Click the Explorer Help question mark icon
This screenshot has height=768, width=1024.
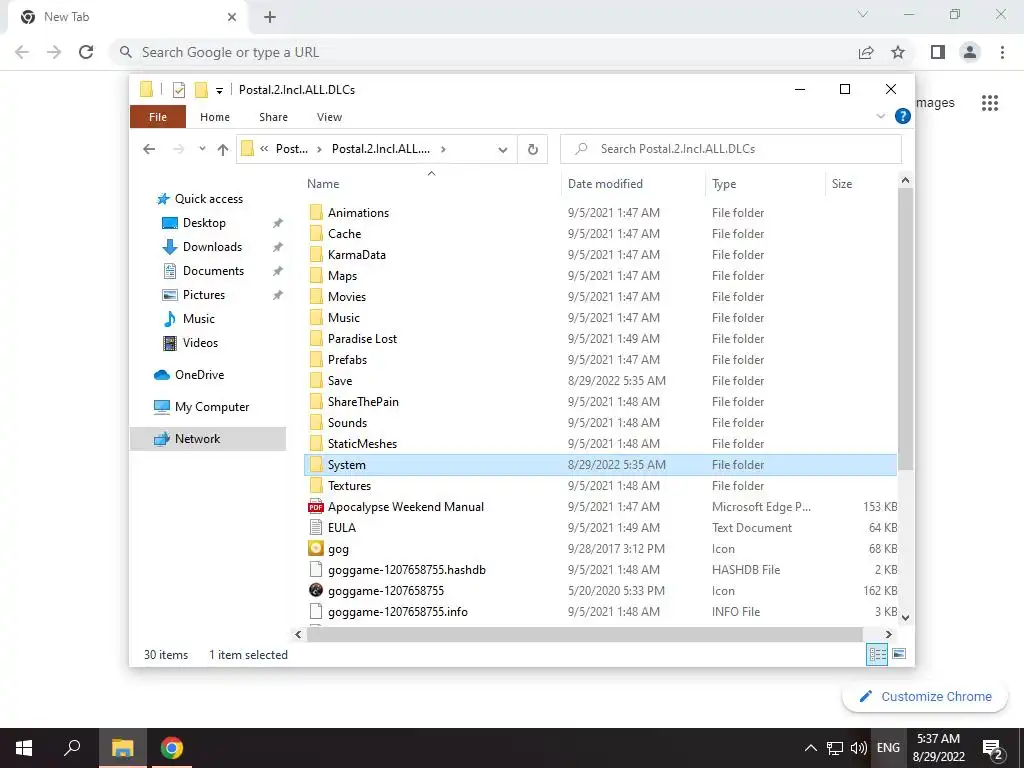(x=903, y=116)
